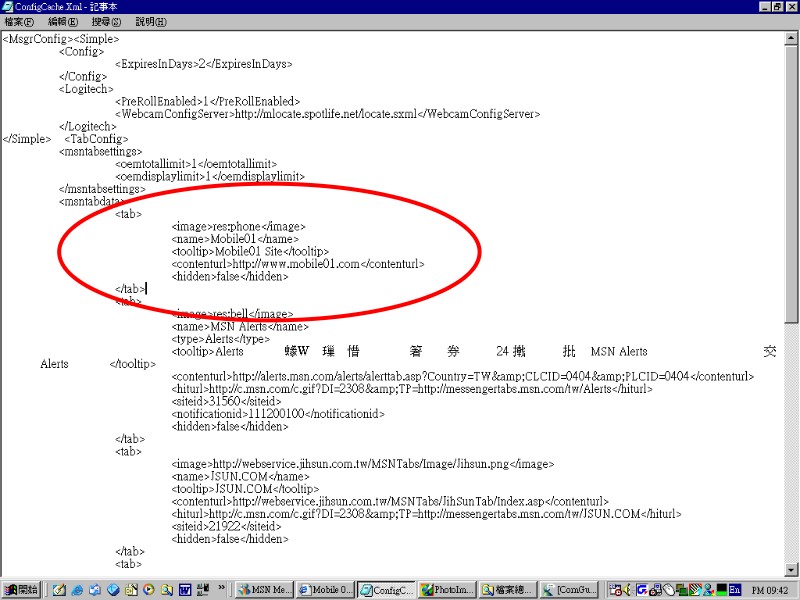Expand quick launch overflow chevron
The width and height of the screenshot is (800, 600).
coord(221,588)
